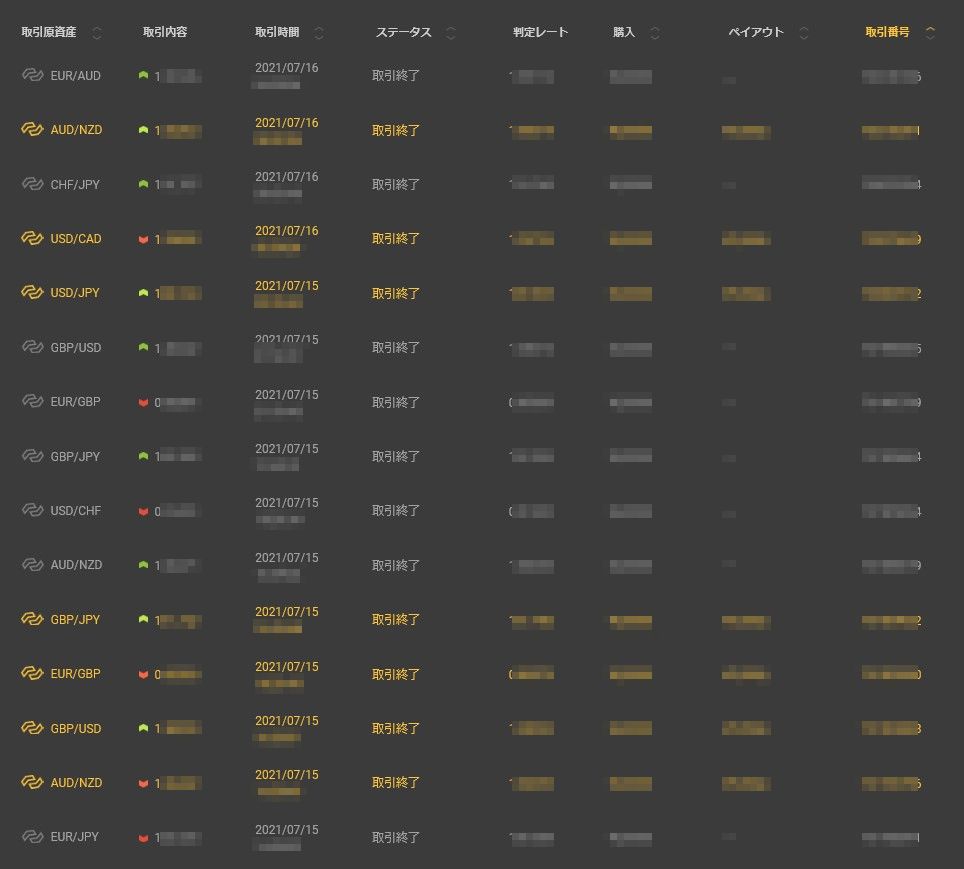The image size is (964, 869).
Task: Click the 取引内容 column header
Action: [x=165, y=32]
